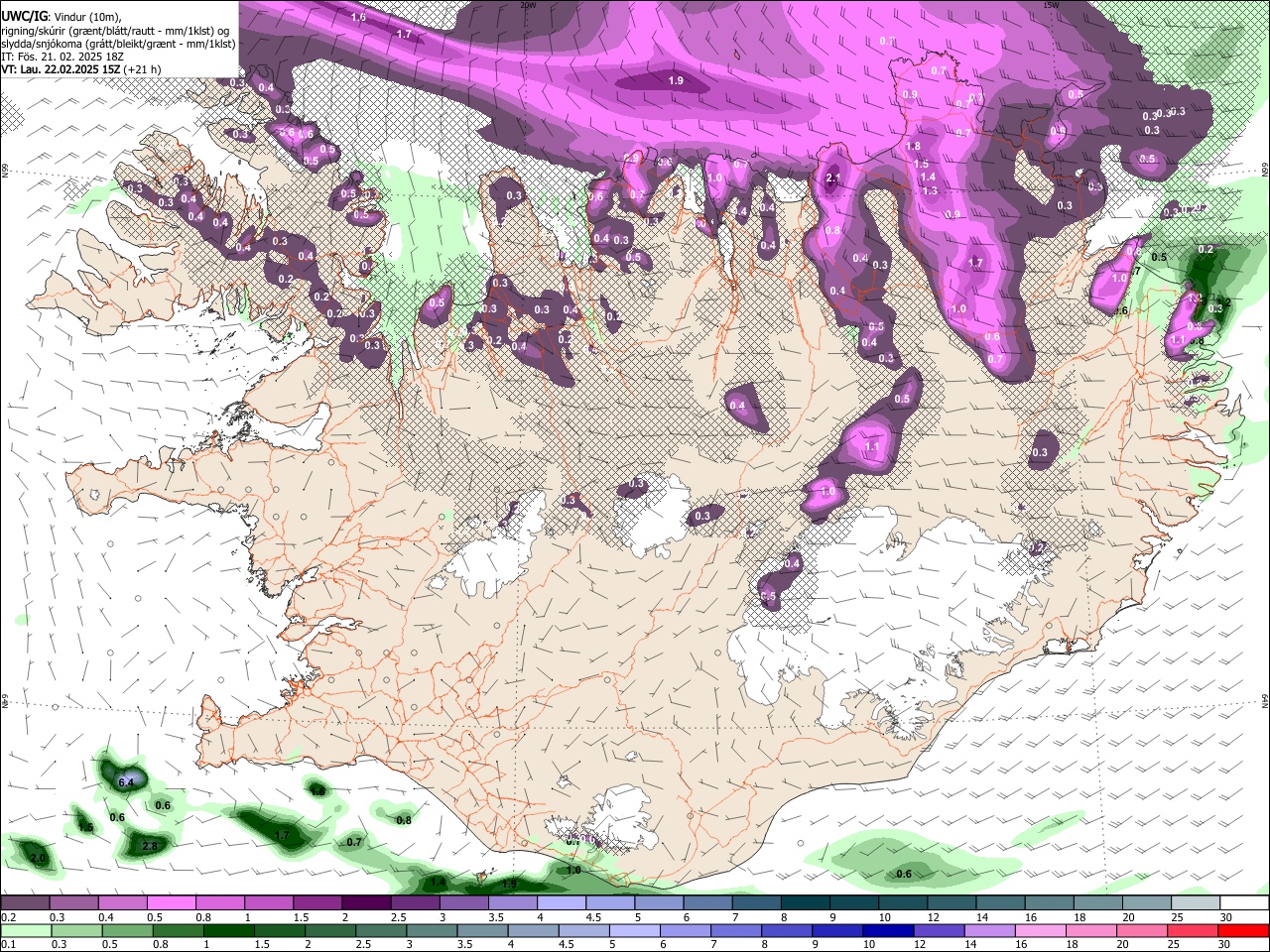
Task: Click the 2.8 rain value on the map
Action: coord(150,846)
